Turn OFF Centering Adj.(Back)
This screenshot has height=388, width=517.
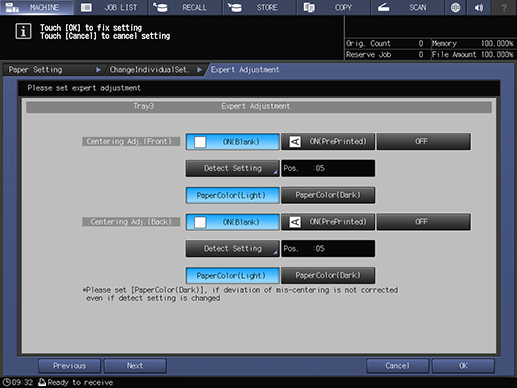[x=424, y=222]
